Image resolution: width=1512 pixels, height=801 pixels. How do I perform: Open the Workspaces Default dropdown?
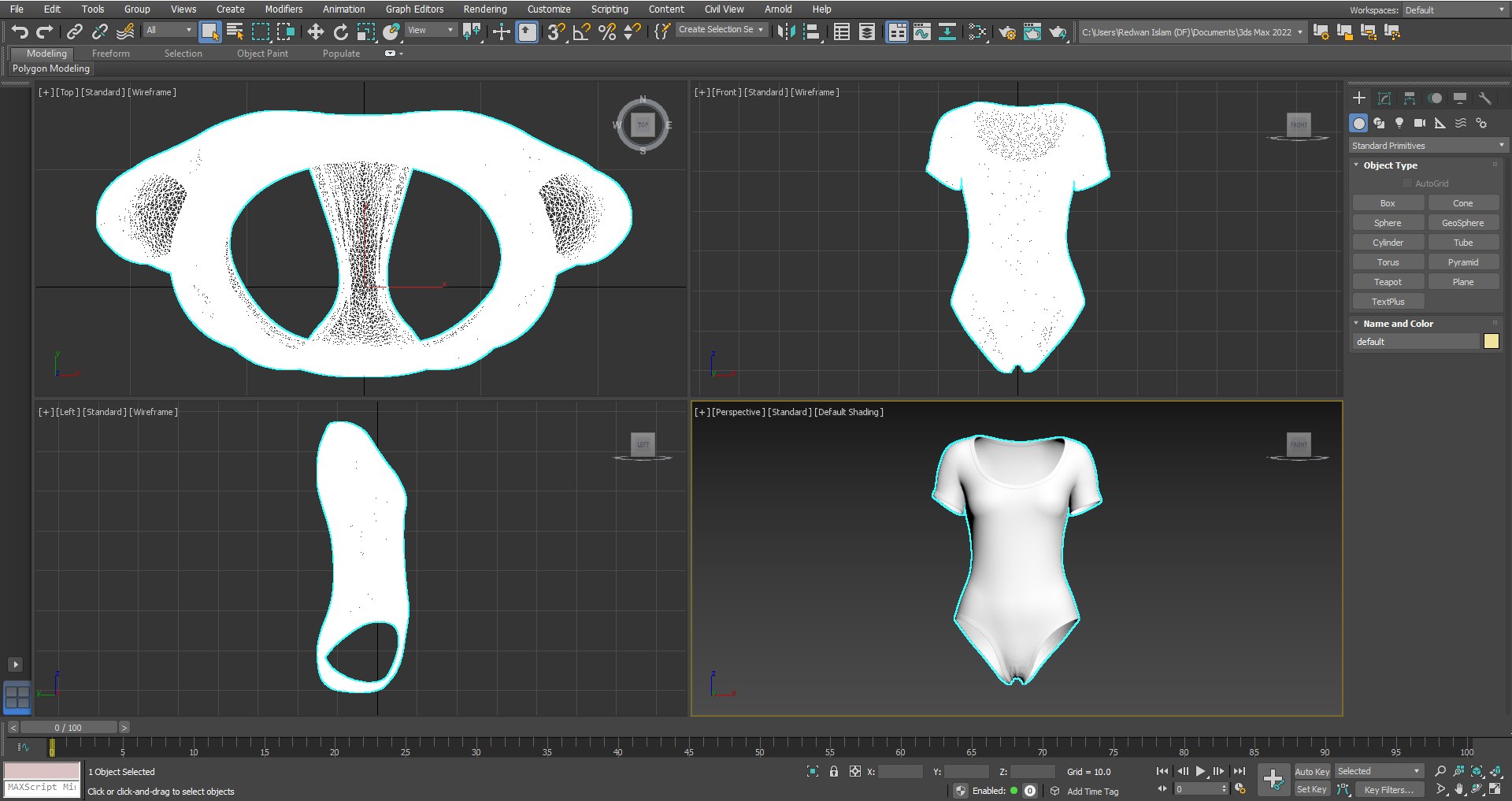click(x=1455, y=10)
